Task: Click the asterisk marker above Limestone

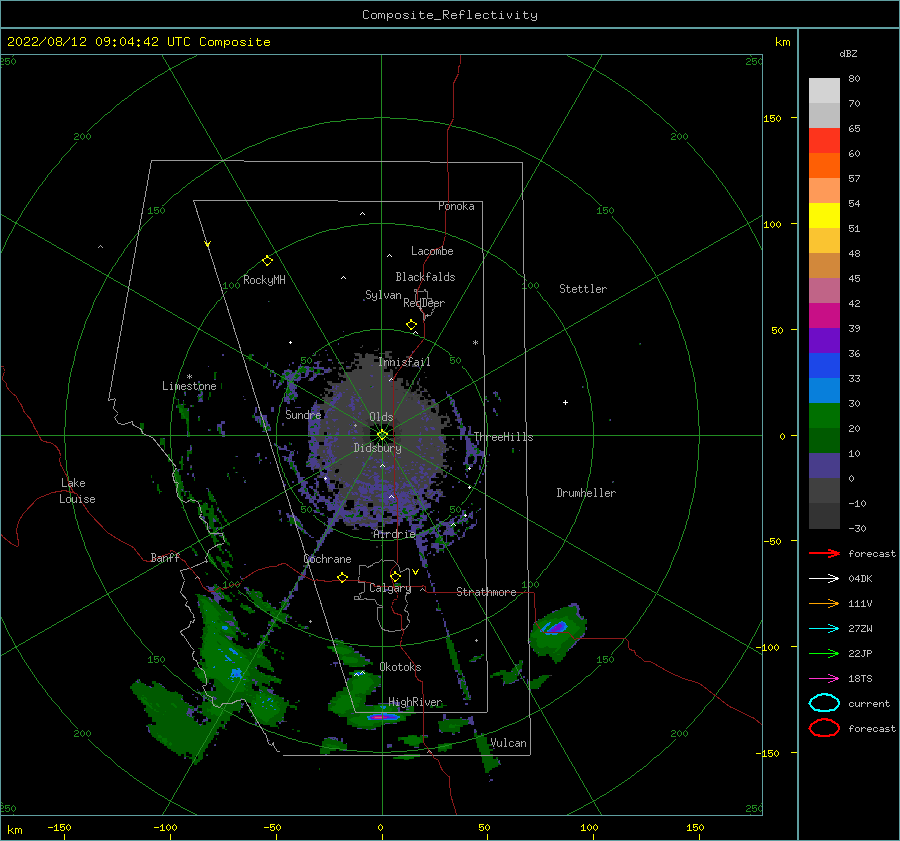Action: (x=189, y=377)
